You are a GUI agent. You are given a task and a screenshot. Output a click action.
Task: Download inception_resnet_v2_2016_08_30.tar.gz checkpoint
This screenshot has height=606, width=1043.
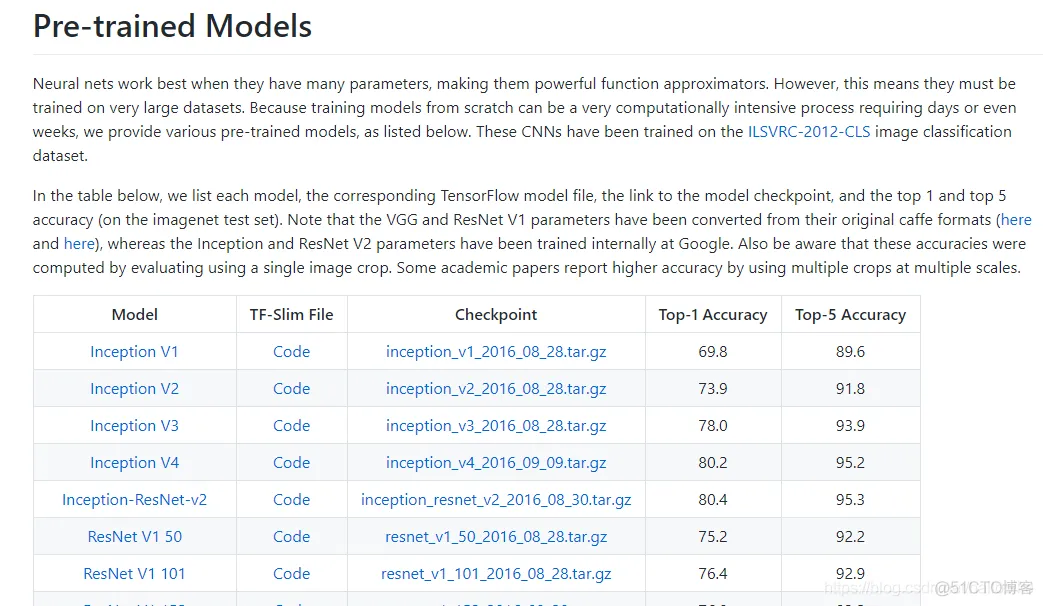coord(496,500)
